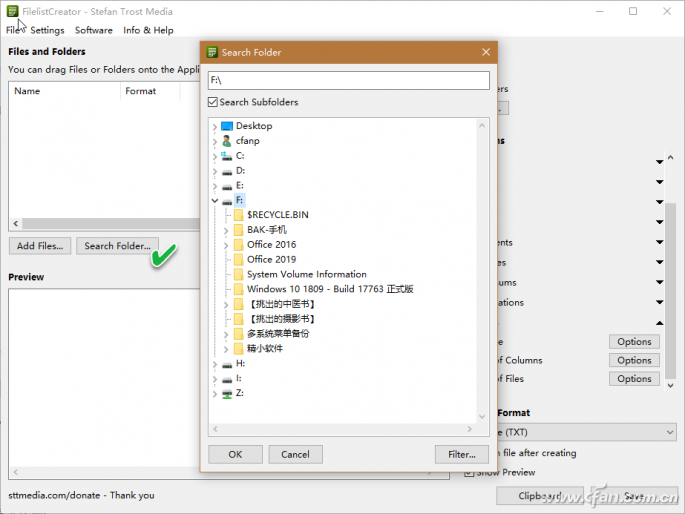Expand the C: drive node

click(x=214, y=156)
